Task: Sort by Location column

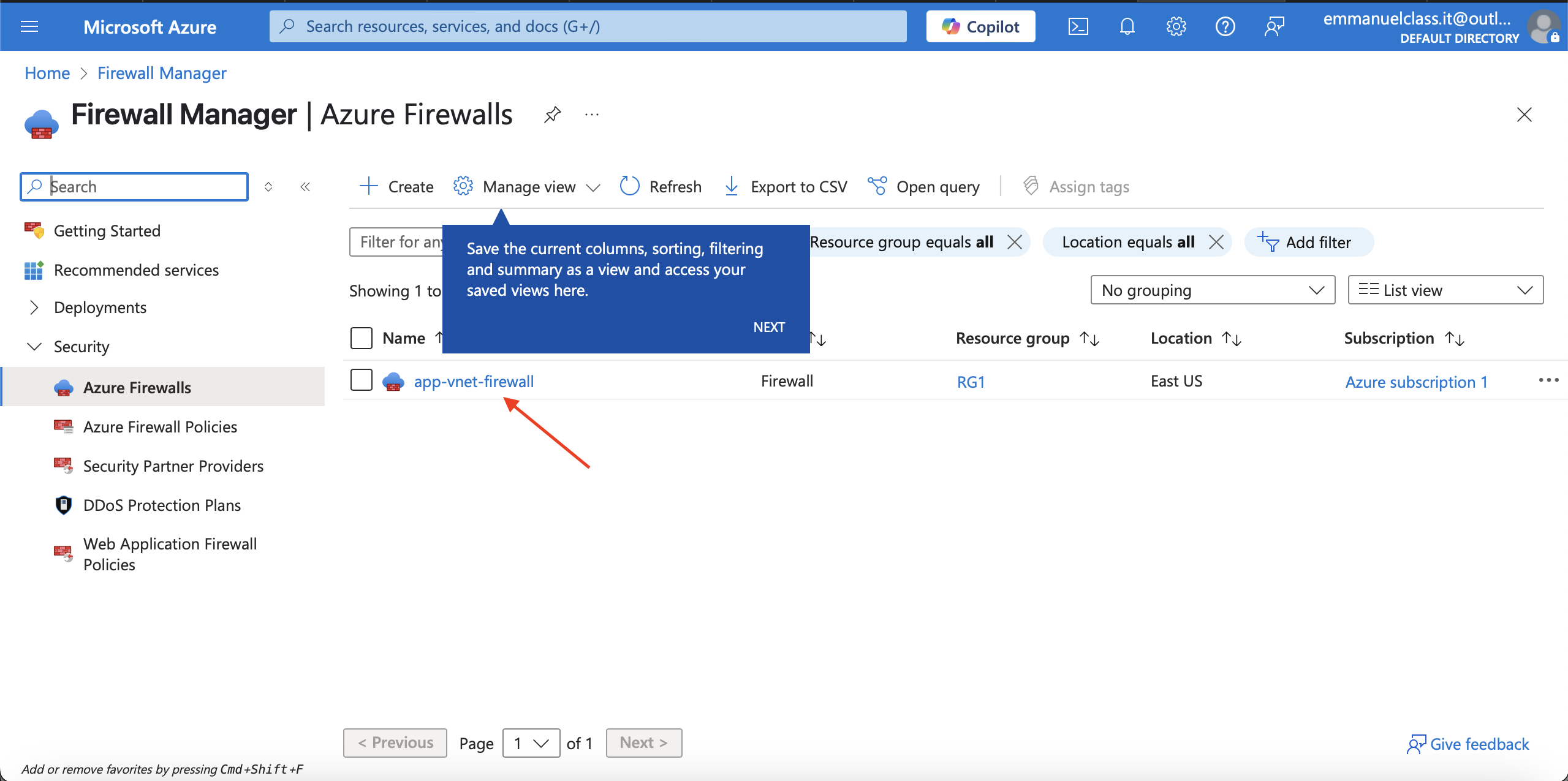Action: [x=1195, y=338]
